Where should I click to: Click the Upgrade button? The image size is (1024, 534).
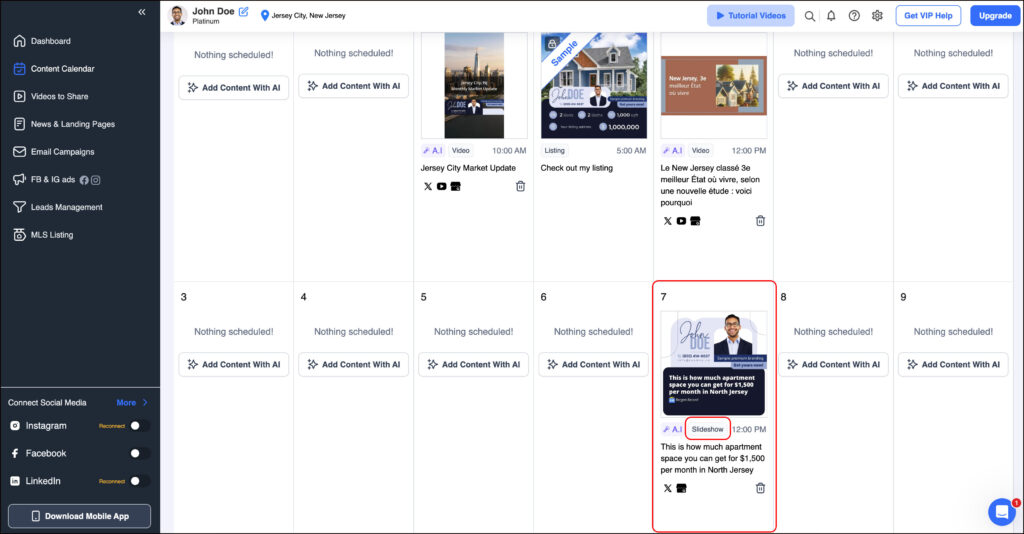point(995,16)
